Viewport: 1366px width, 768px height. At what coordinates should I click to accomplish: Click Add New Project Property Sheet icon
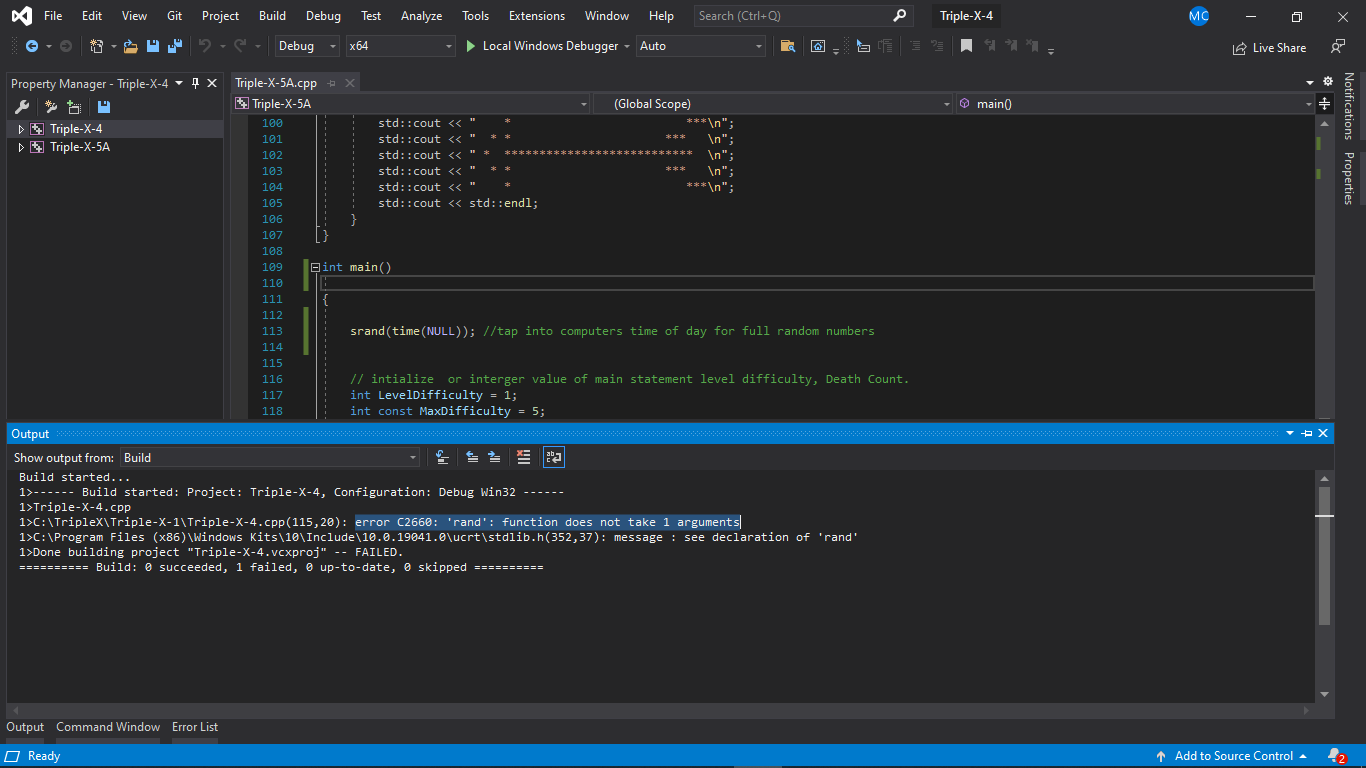(50, 107)
